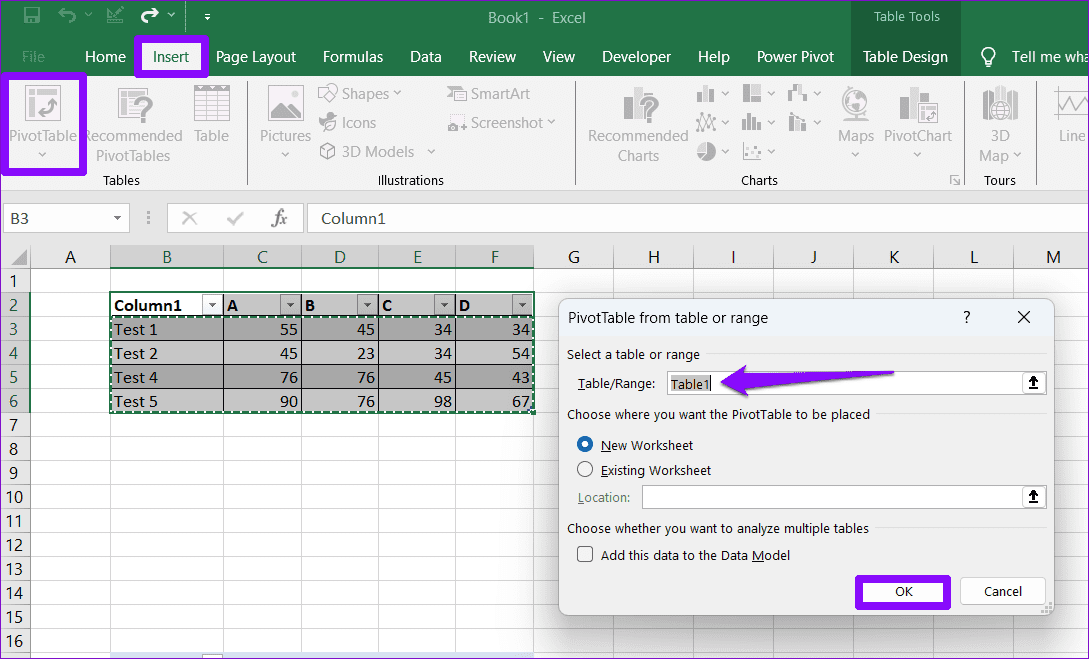Open the 3D Models dropdown arrow
Screen dimensions: 1089x659
(430, 150)
